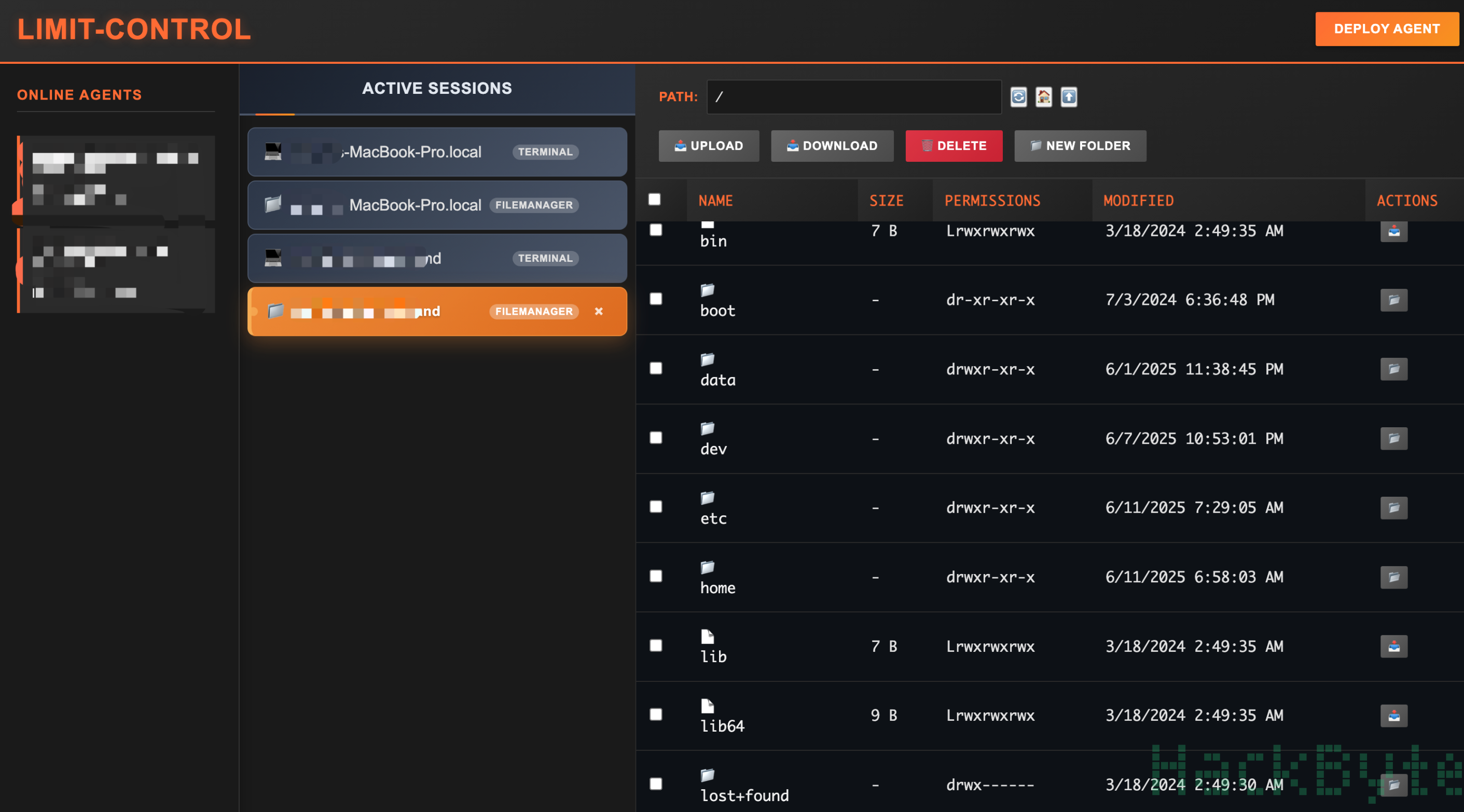This screenshot has height=812, width=1464.
Task: Click the DOWNLOAD button
Action: [832, 146]
